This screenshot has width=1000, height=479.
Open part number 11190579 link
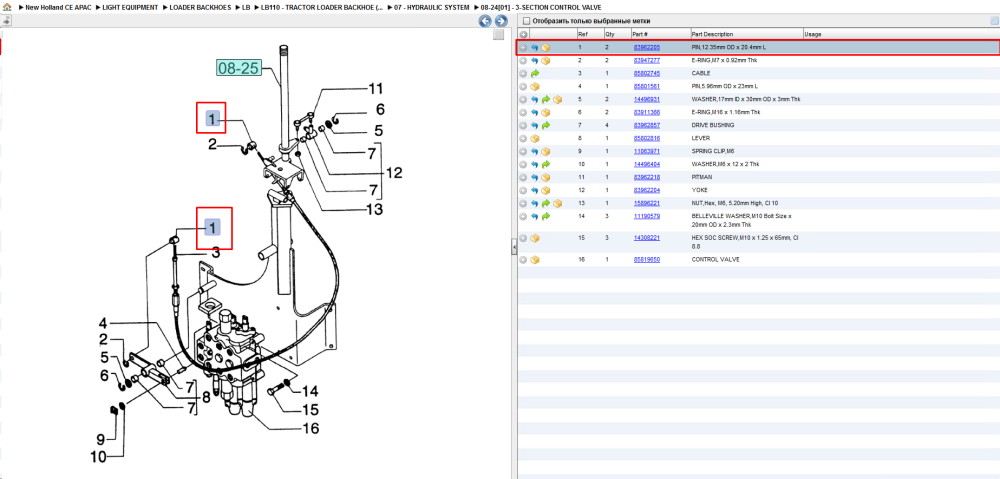(x=647, y=216)
